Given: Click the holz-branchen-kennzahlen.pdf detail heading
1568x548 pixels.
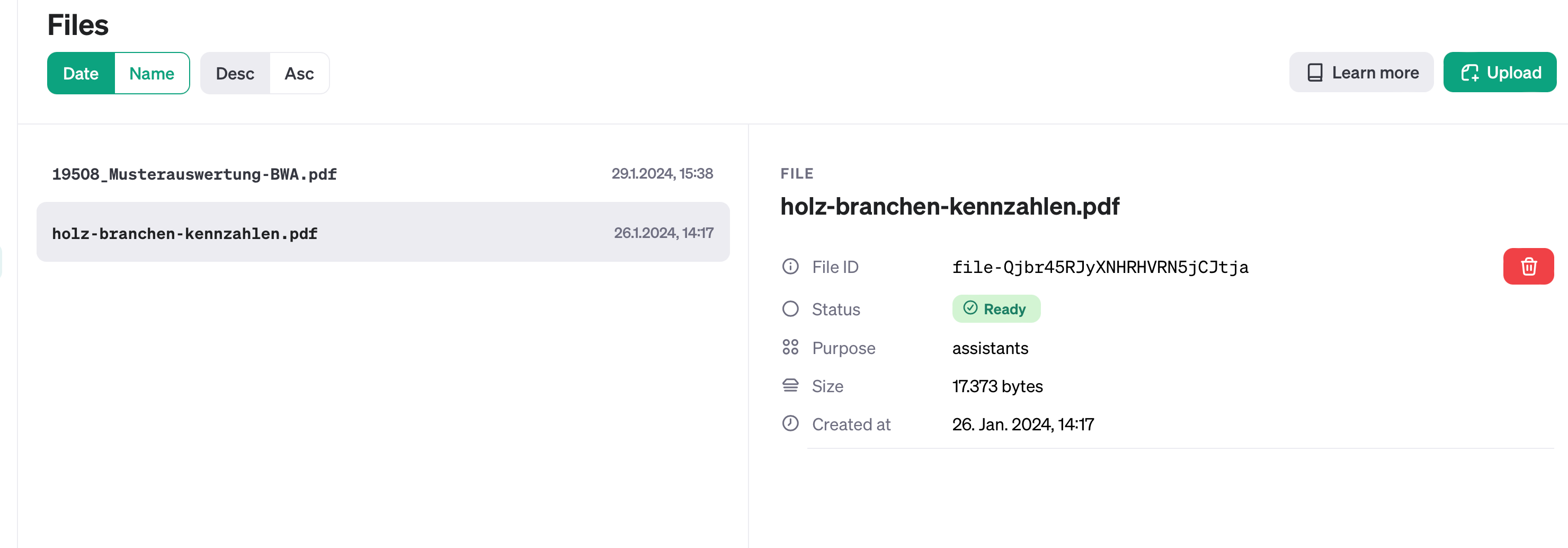Looking at the screenshot, I should coord(950,207).
